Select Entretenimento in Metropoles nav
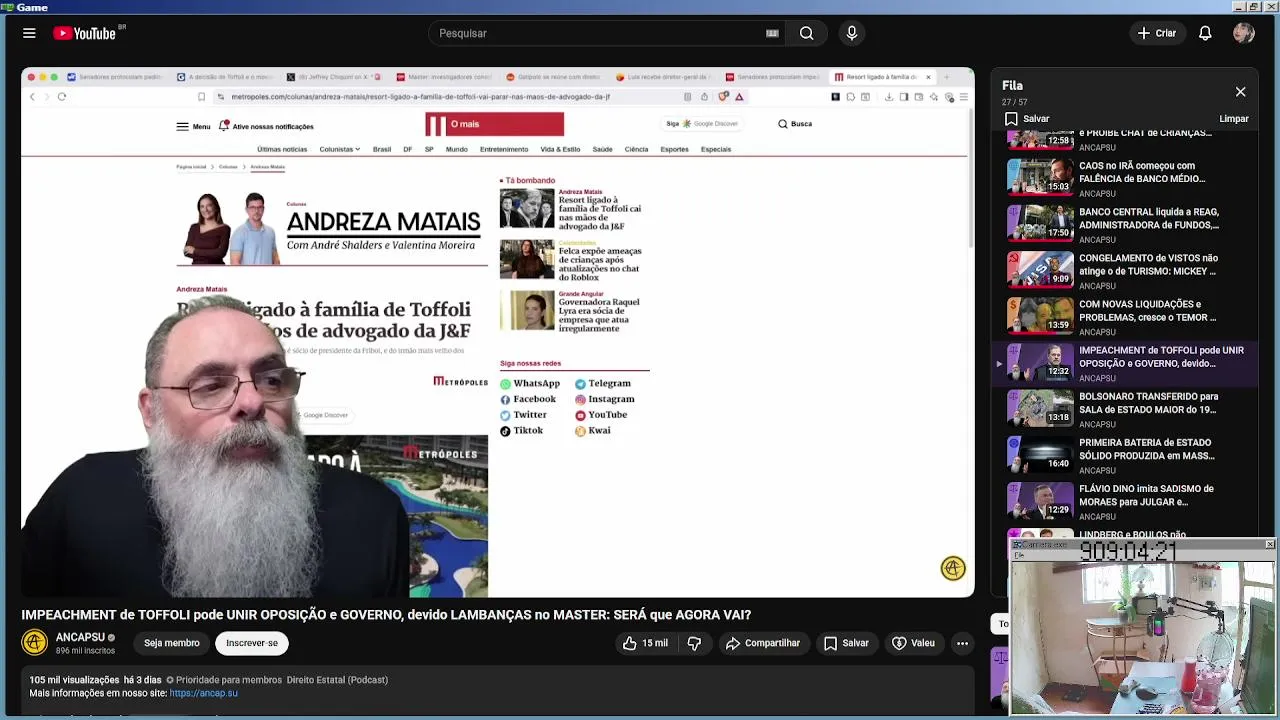This screenshot has width=1280, height=720. click(x=504, y=149)
